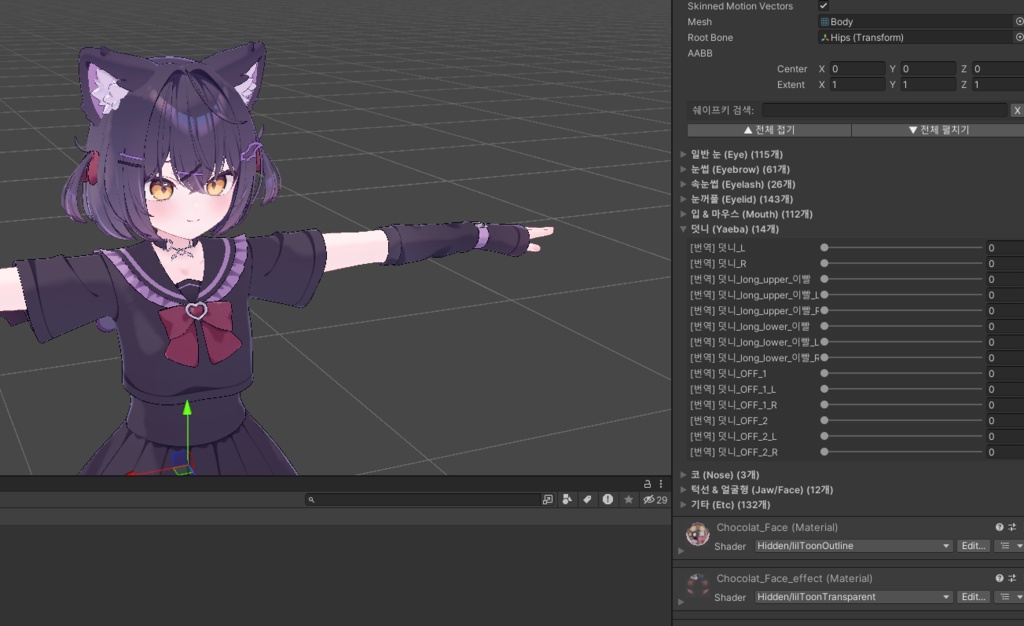Uncheck the Skinned Motion Vectors checkbox
The width and height of the screenshot is (1024, 626).
(x=824, y=6)
